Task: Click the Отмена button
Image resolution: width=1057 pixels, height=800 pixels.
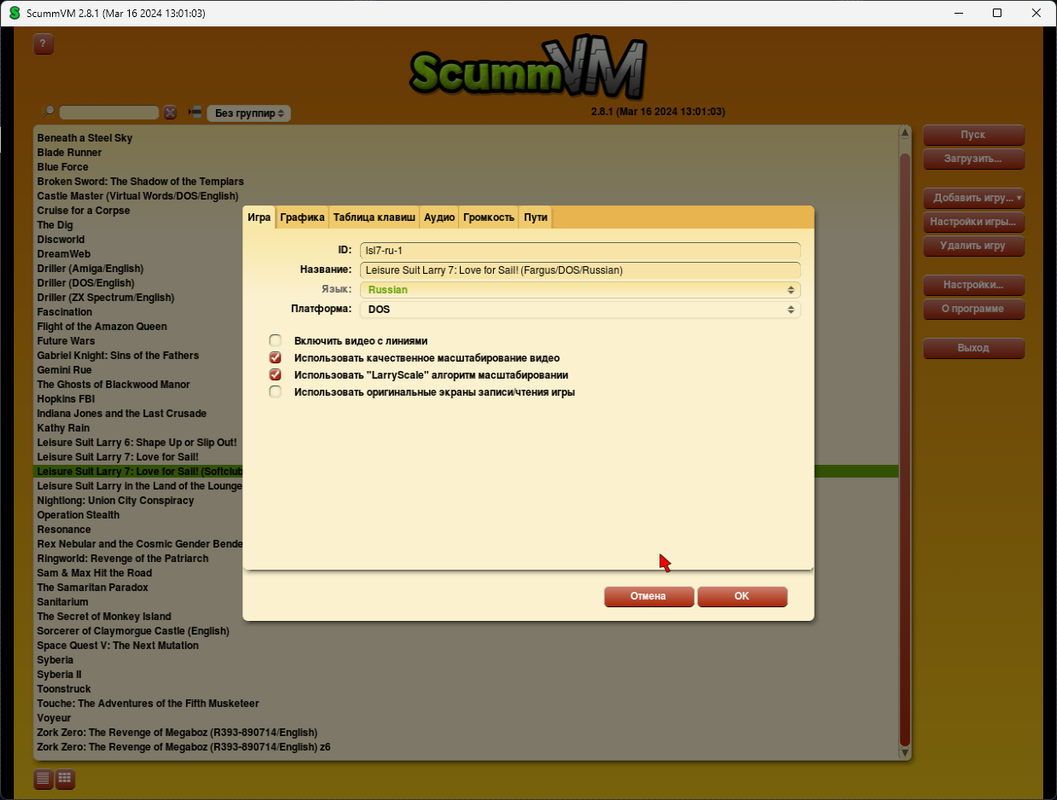Action: point(648,596)
